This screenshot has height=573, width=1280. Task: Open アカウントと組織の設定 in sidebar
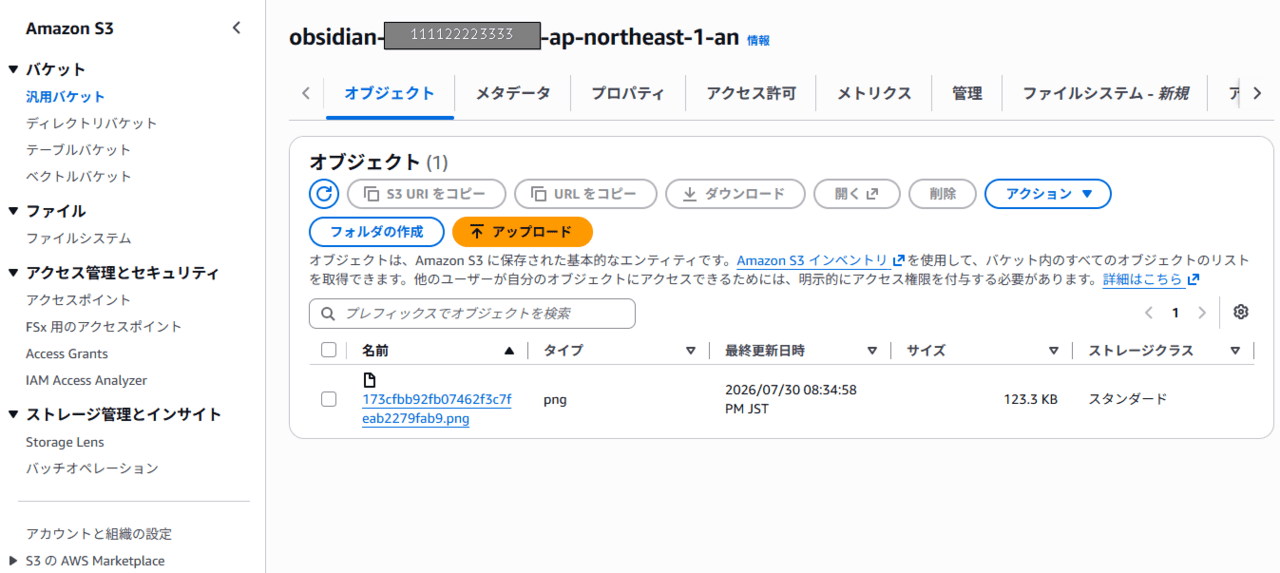[99, 534]
